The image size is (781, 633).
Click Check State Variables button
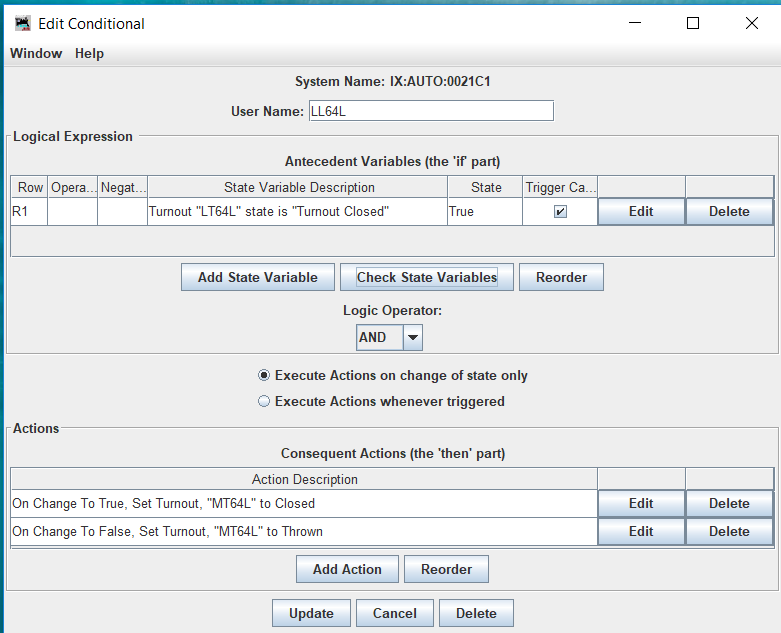click(x=427, y=277)
